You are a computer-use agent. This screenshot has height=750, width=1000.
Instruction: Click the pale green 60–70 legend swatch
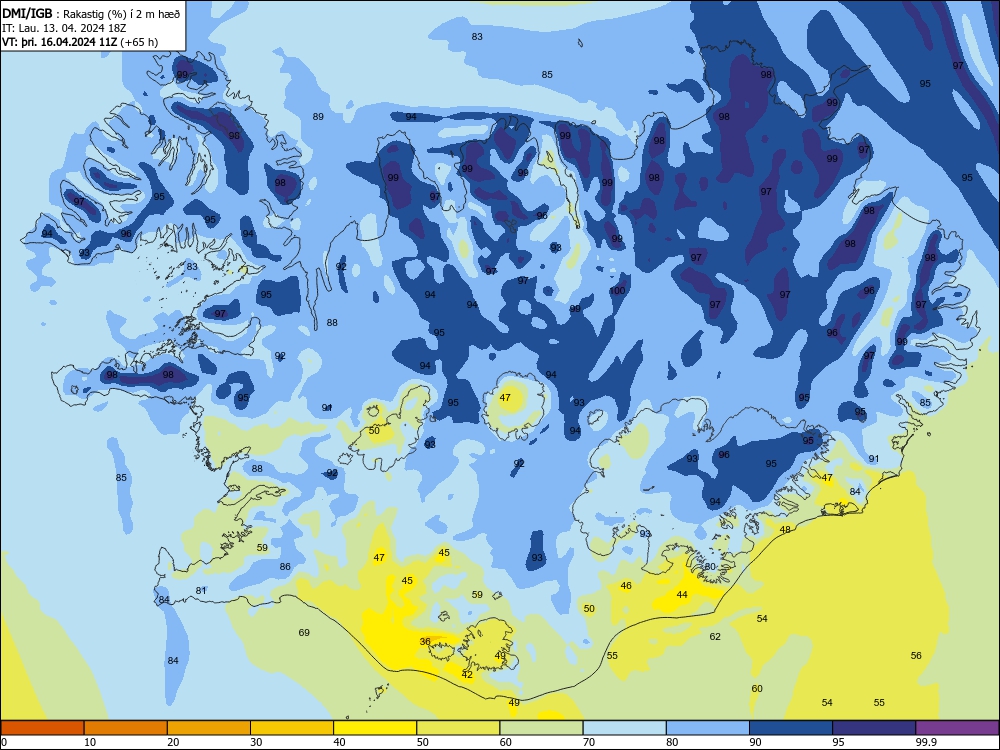pyautogui.click(x=541, y=728)
